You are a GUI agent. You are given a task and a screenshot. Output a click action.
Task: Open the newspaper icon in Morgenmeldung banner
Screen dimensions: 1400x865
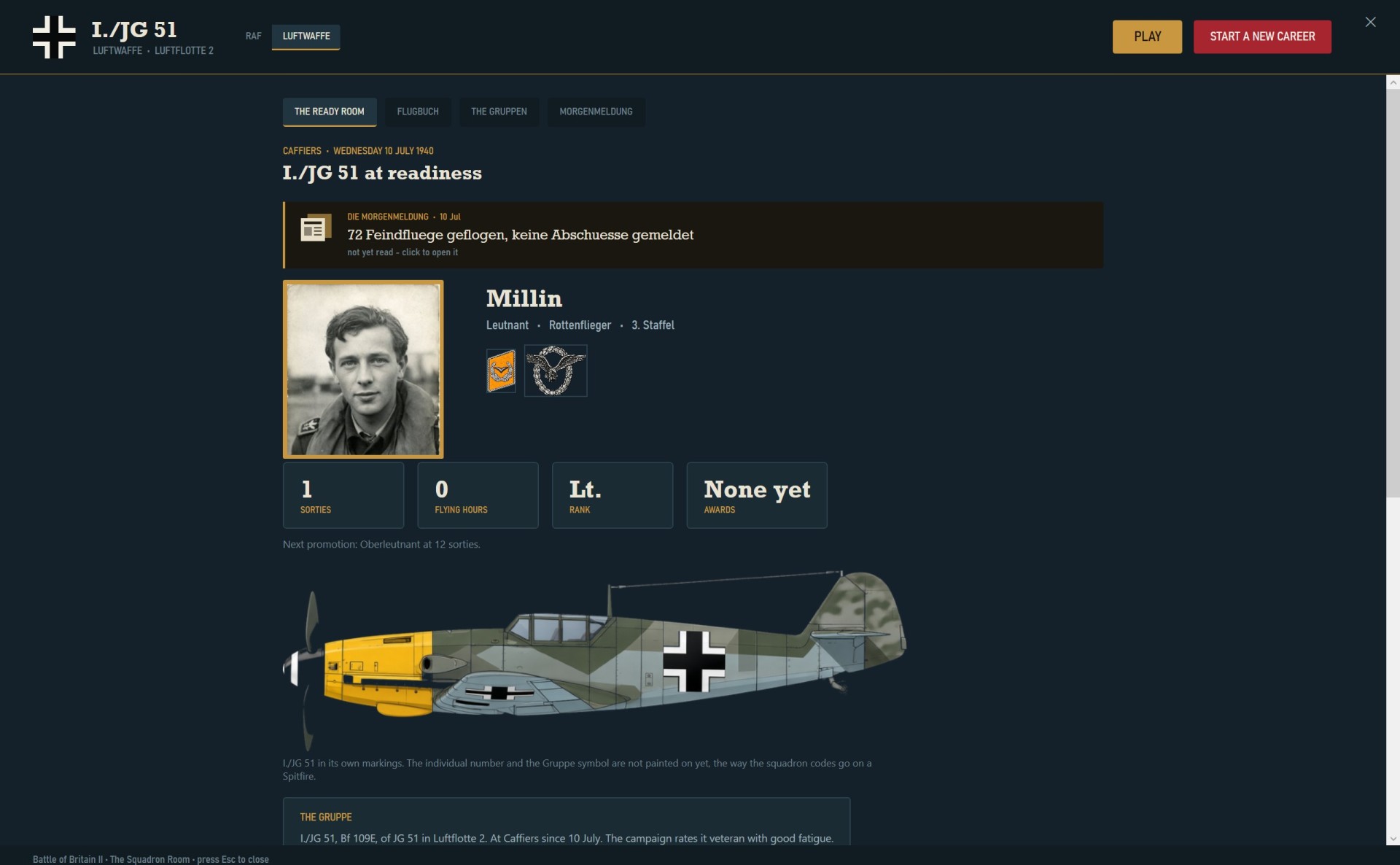coord(316,228)
